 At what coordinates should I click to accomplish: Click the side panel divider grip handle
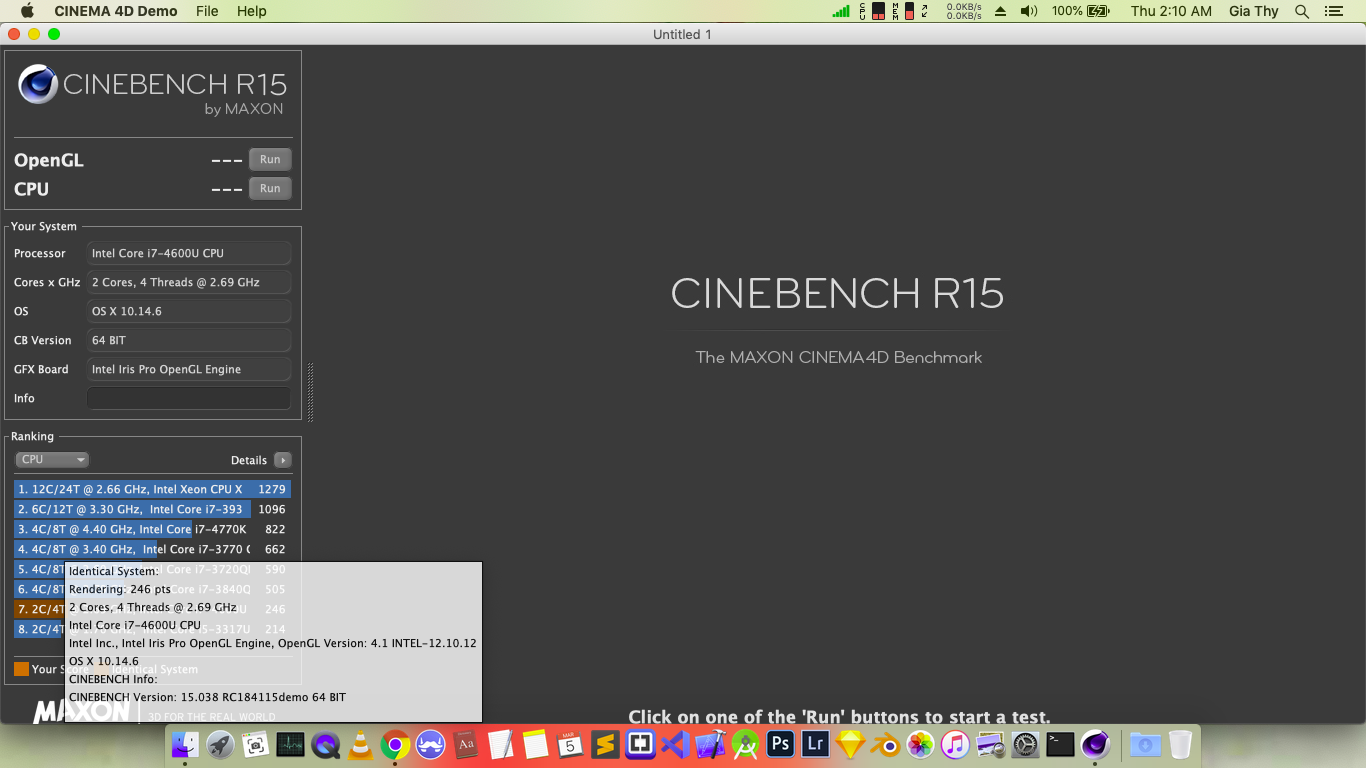click(x=310, y=392)
